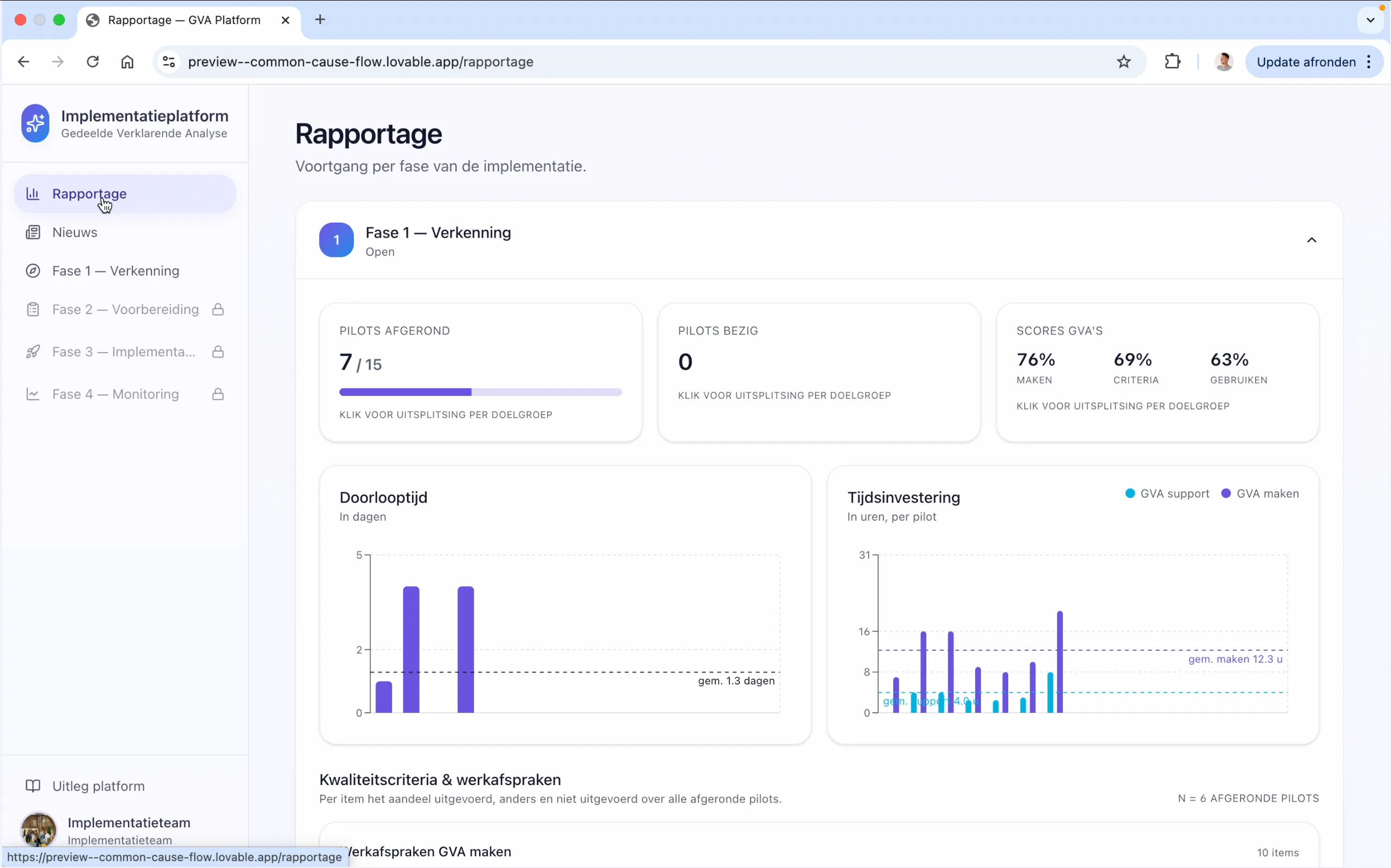Go back with the browser back arrow
Screen dimensions: 1391x868
24,62
